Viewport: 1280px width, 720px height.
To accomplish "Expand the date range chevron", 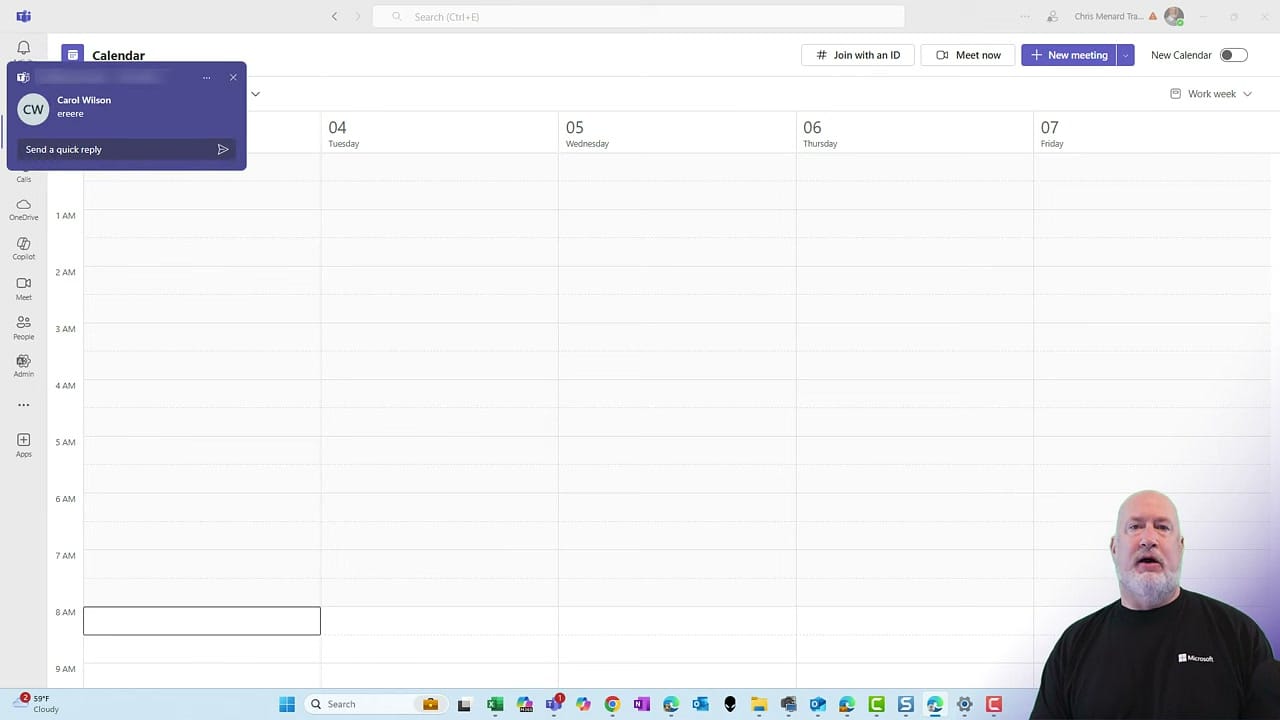I will (x=255, y=94).
